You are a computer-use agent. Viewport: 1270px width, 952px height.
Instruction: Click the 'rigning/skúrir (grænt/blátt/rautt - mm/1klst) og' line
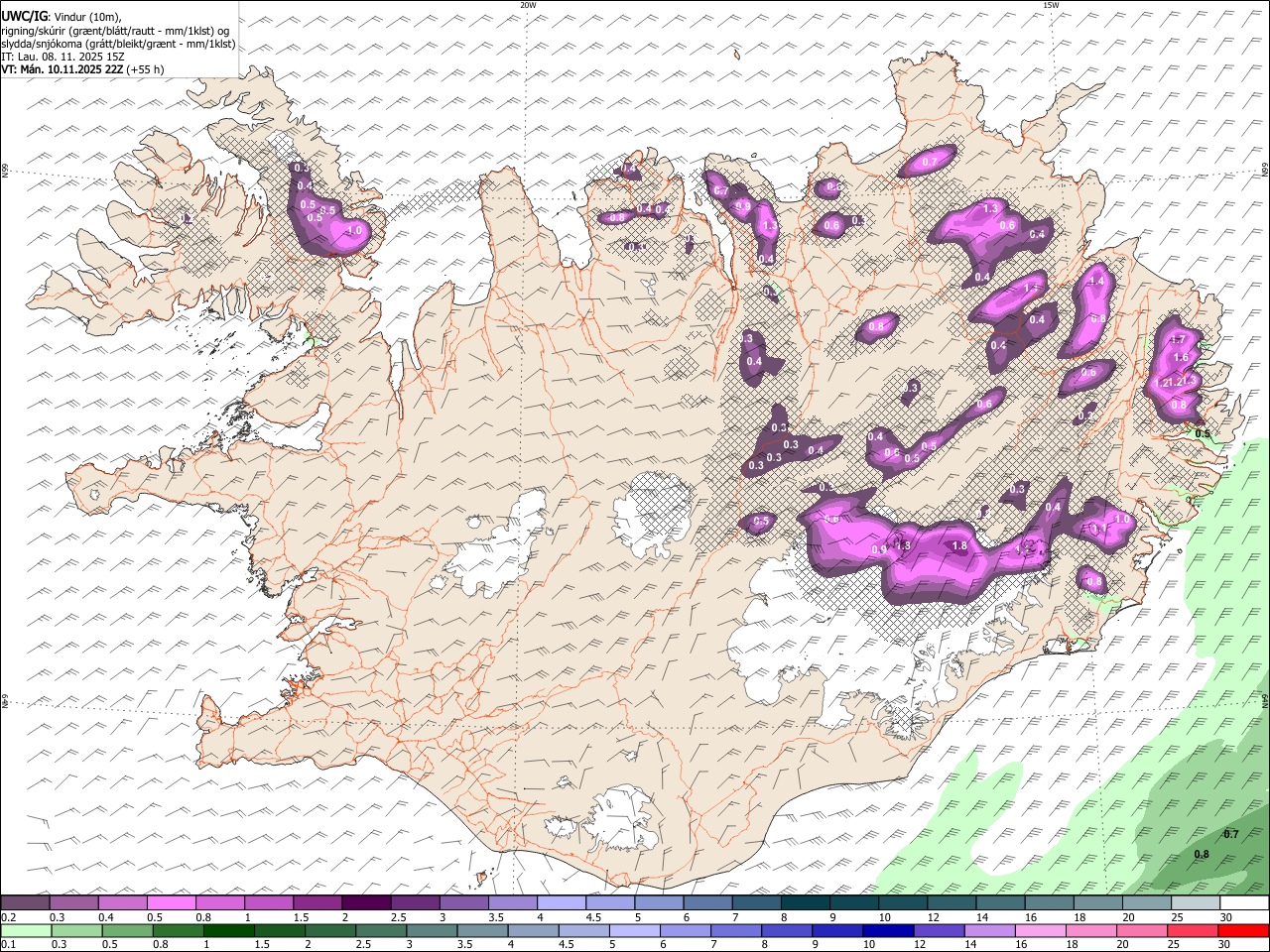tap(116, 31)
